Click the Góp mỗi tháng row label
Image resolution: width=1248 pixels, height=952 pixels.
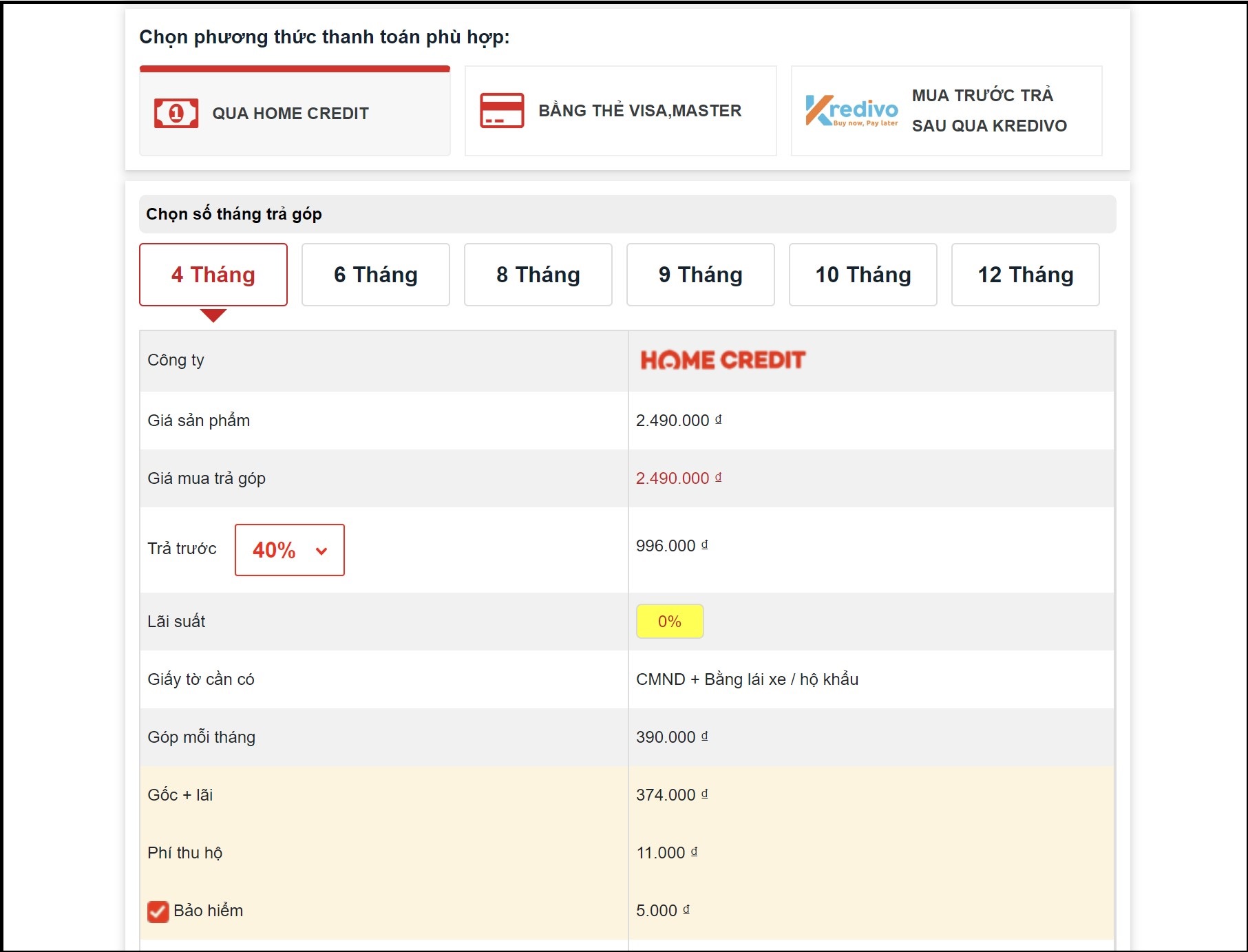tap(202, 737)
